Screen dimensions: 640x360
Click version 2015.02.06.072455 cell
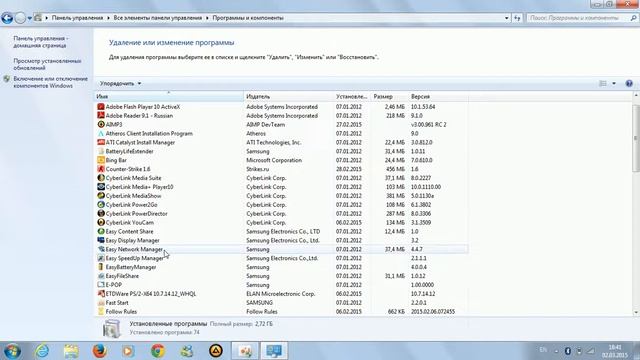(433, 312)
